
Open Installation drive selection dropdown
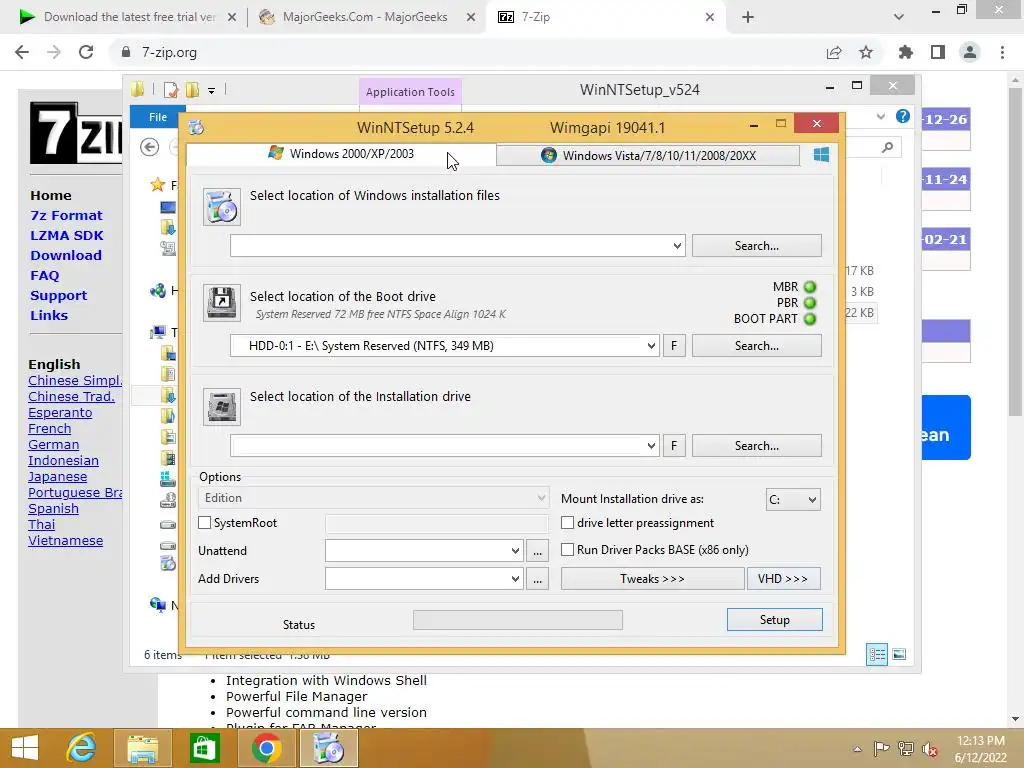[x=651, y=445]
